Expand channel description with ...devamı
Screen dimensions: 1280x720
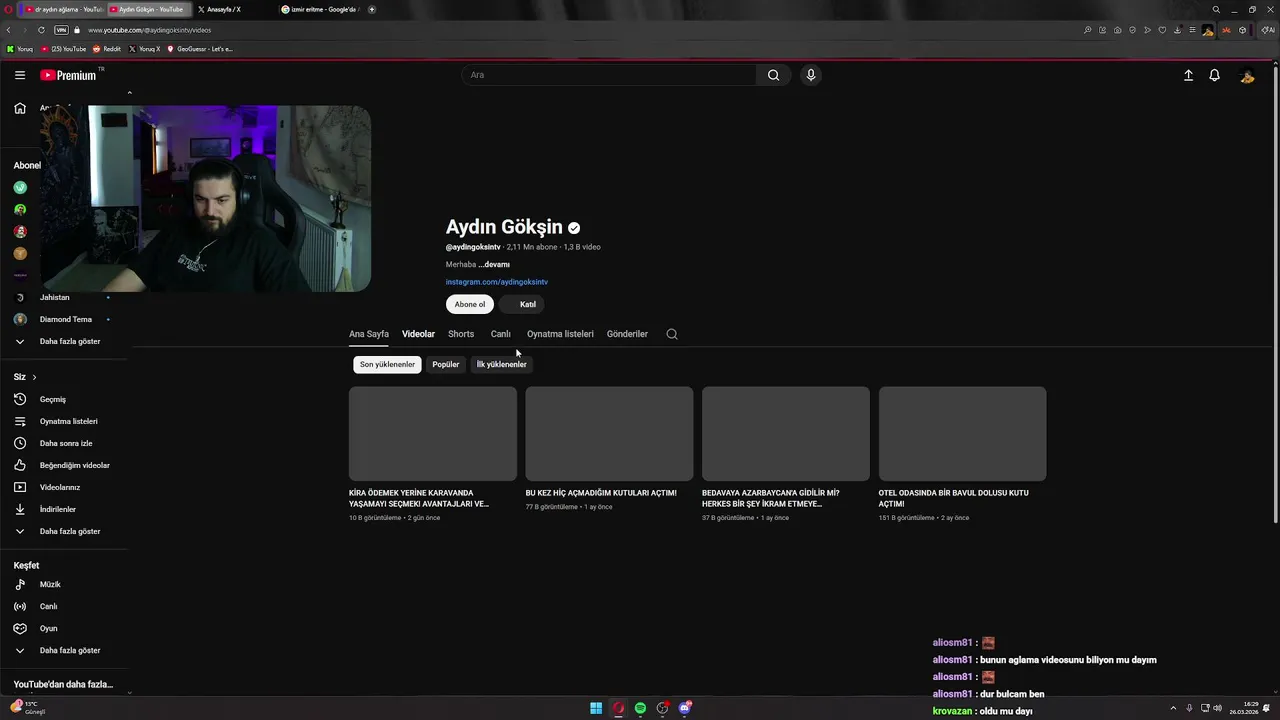click(494, 265)
